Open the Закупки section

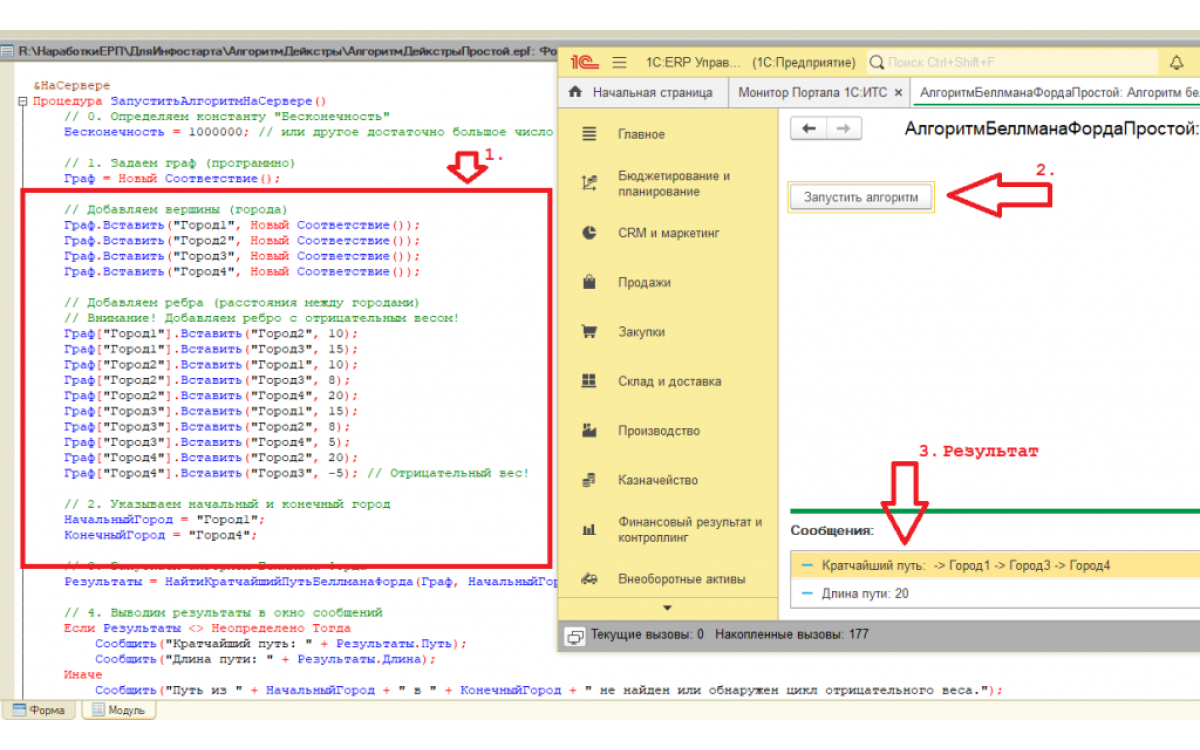(643, 332)
